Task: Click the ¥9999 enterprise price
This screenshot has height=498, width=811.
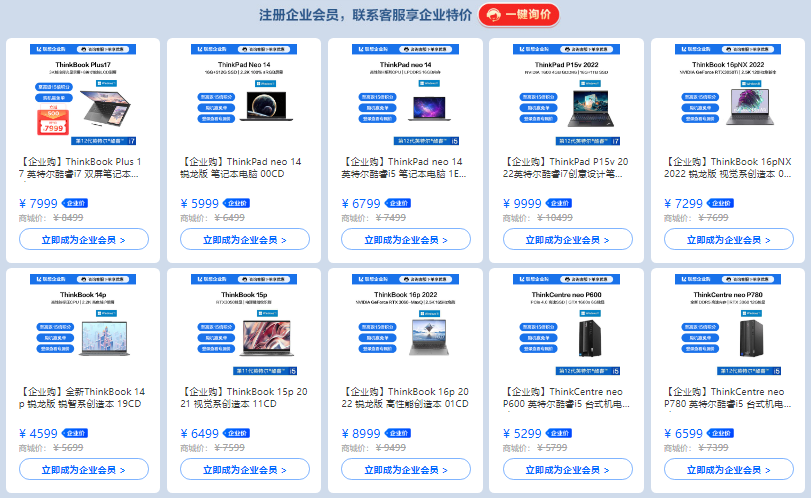Action: 522,204
